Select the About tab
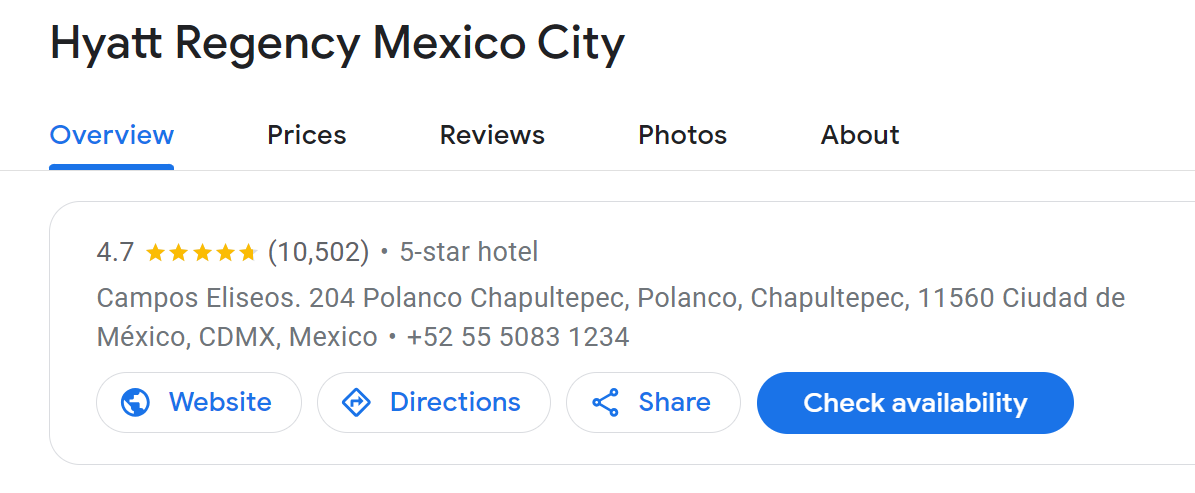Image resolution: width=1195 pixels, height=493 pixels. [x=860, y=135]
